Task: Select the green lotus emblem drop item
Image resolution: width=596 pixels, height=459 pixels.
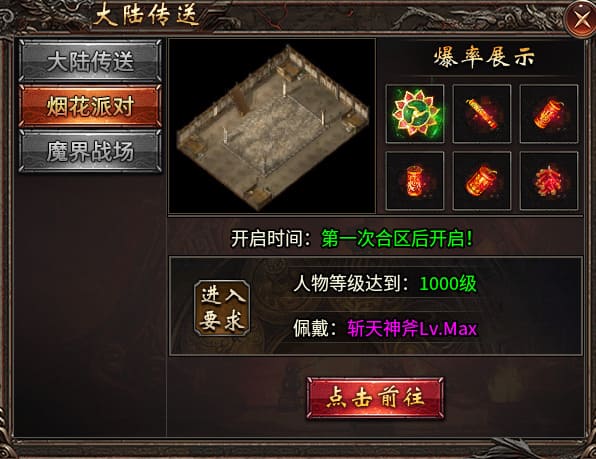Action: [415, 114]
